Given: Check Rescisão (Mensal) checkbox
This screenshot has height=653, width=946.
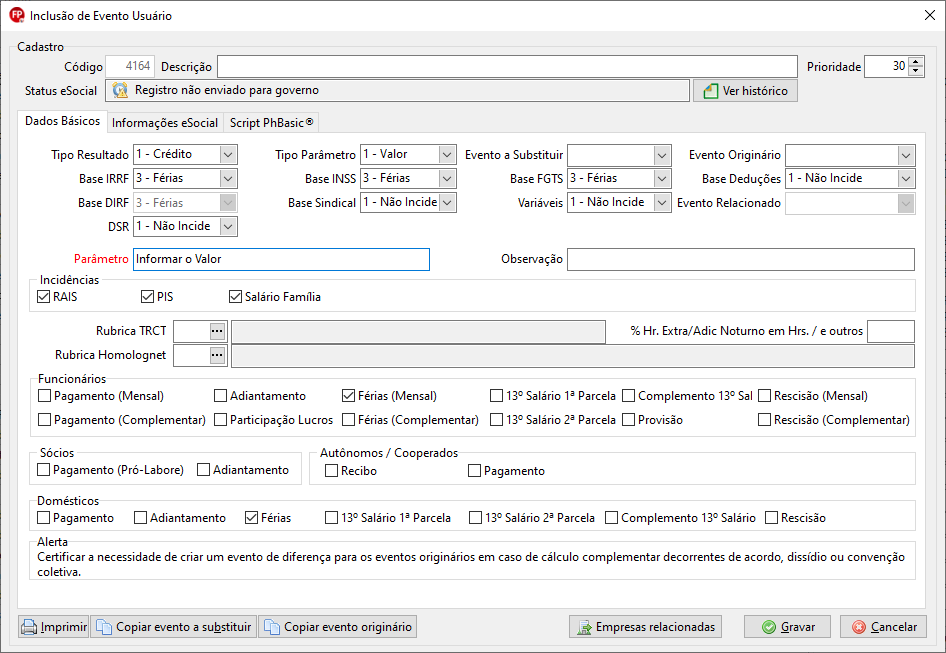Looking at the screenshot, I should pos(764,396).
